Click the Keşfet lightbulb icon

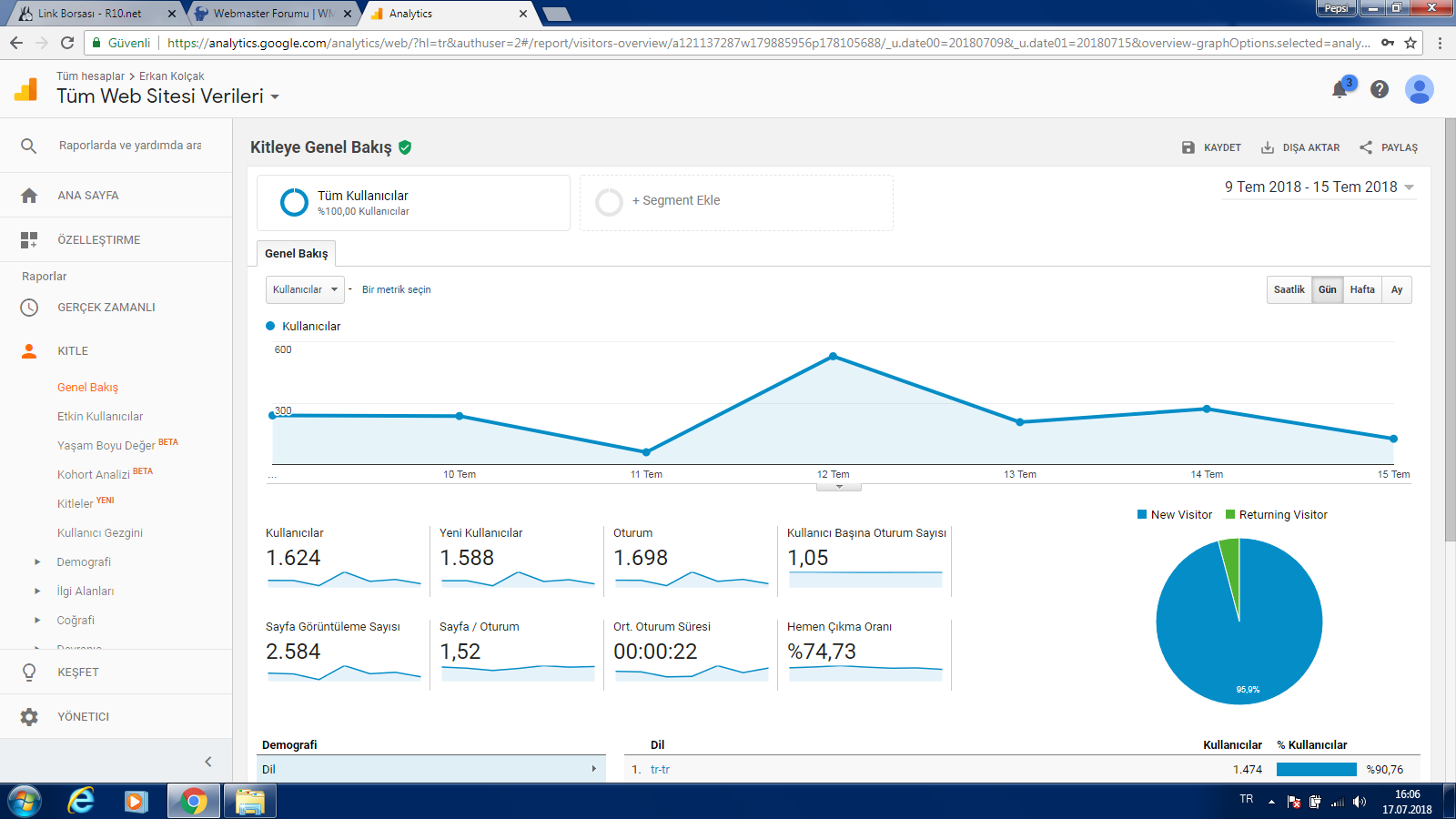click(x=29, y=672)
